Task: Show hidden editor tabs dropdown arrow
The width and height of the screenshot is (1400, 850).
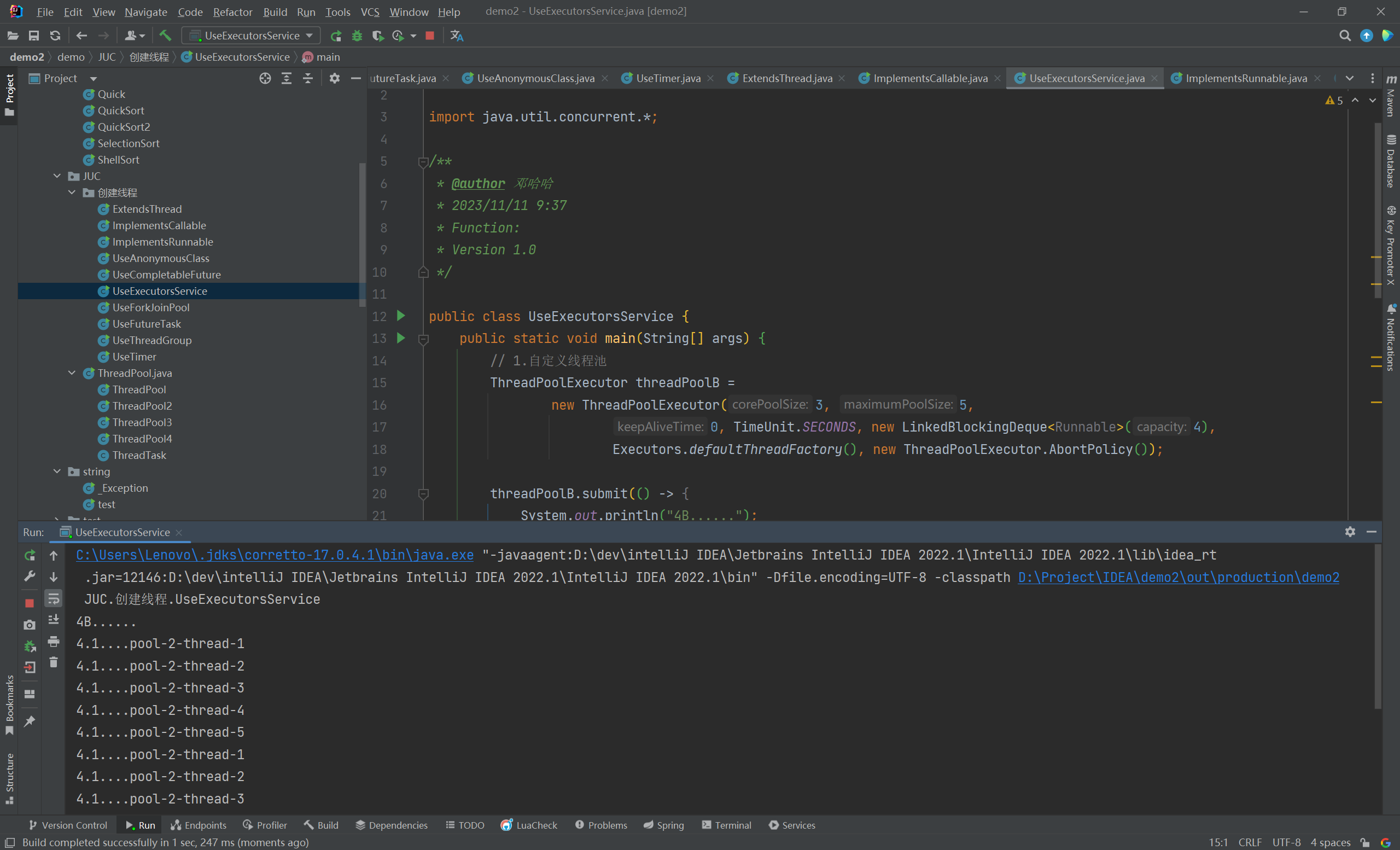Action: (x=1350, y=78)
